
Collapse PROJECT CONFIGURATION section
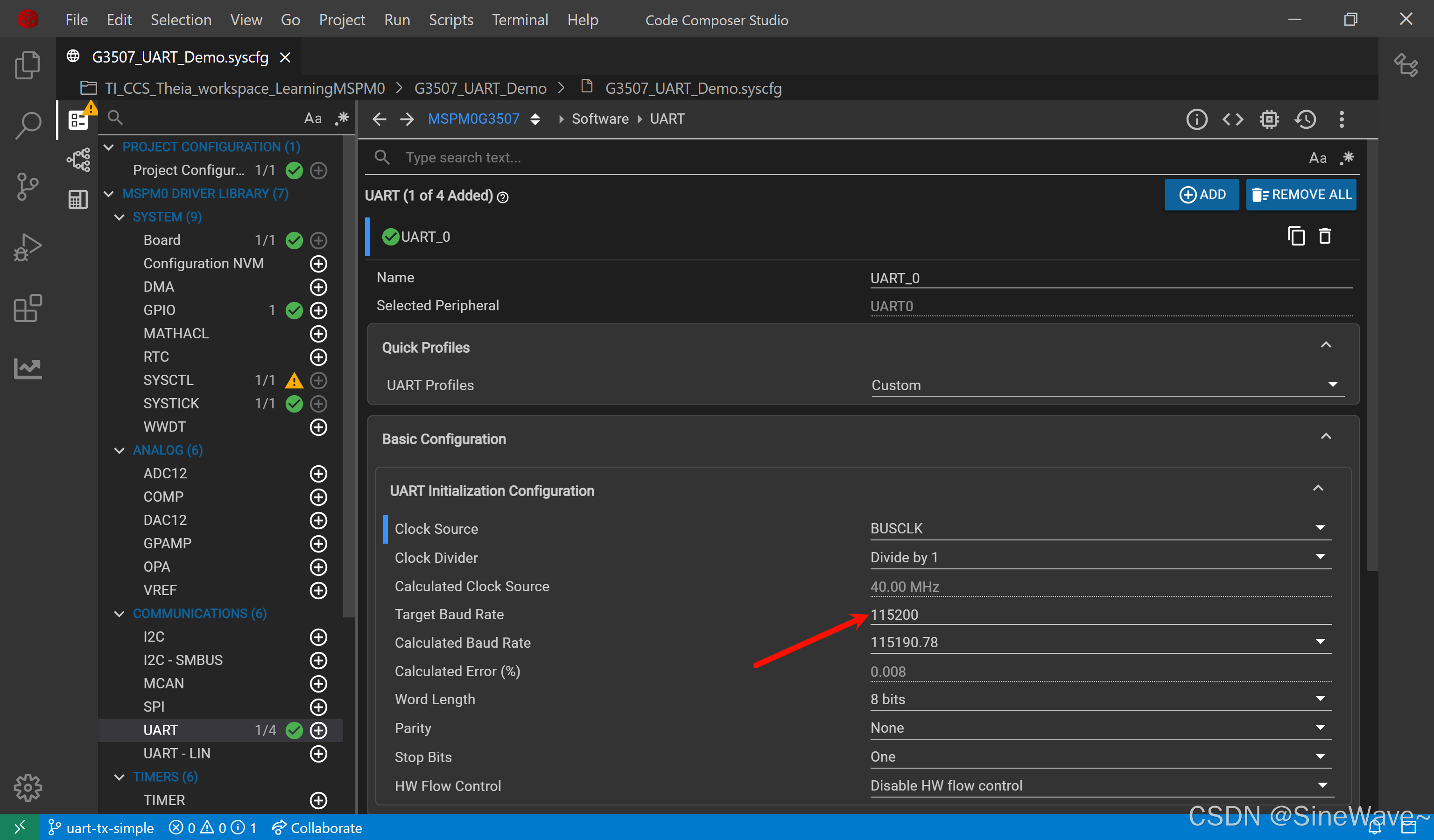coord(108,147)
